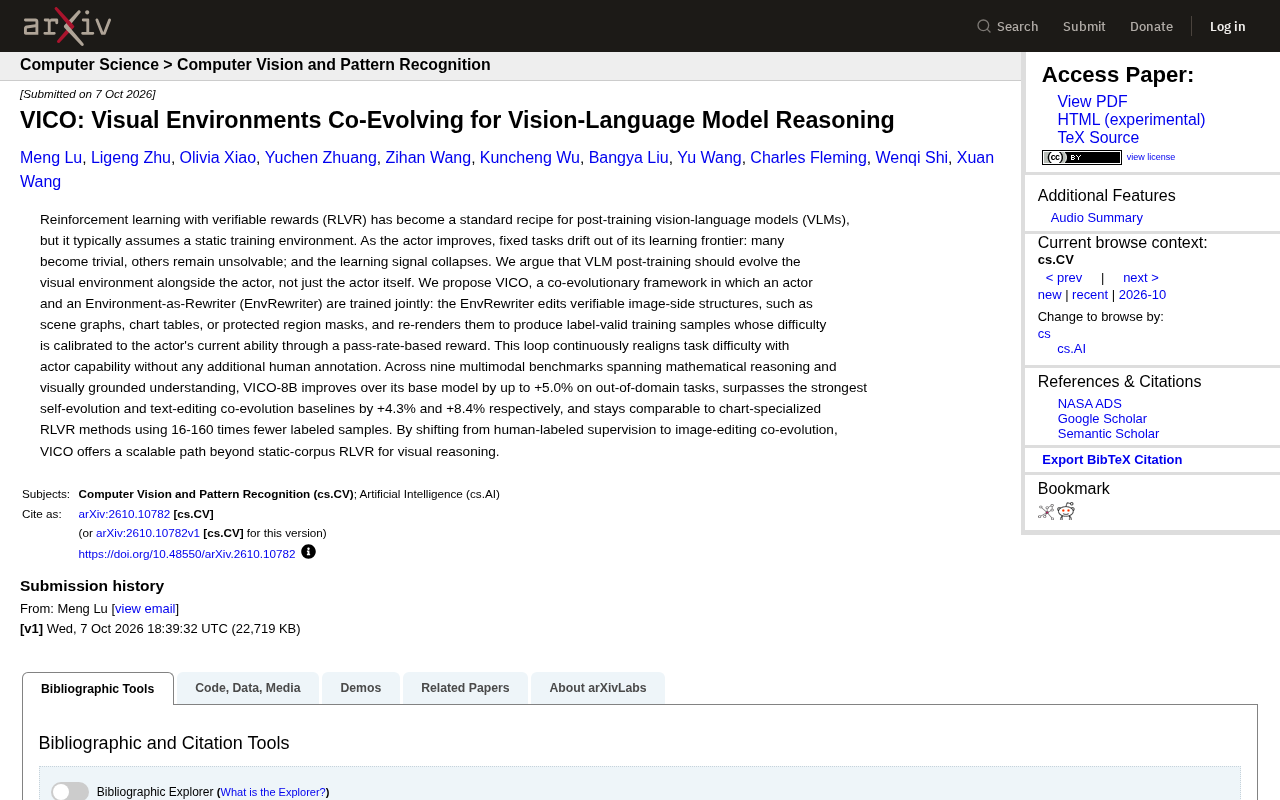Open the Audio Summary link
The height and width of the screenshot is (800, 1280).
1097,218
